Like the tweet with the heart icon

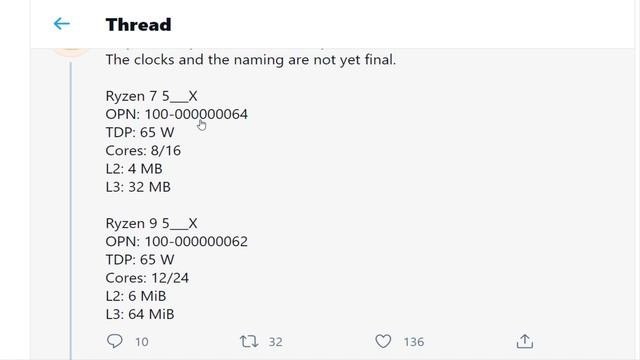point(383,341)
